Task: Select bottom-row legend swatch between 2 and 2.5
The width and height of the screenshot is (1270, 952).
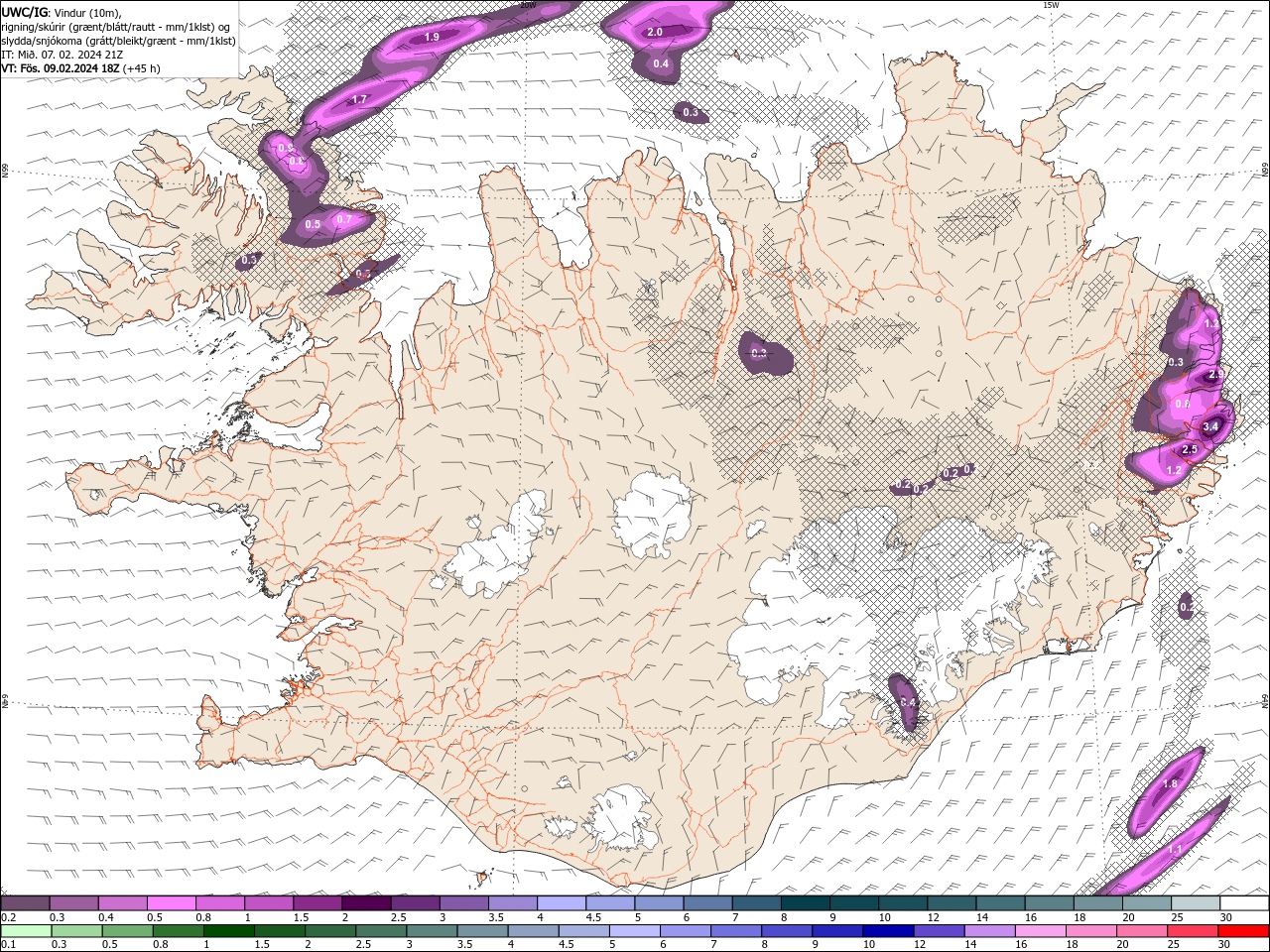Action: click(330, 931)
